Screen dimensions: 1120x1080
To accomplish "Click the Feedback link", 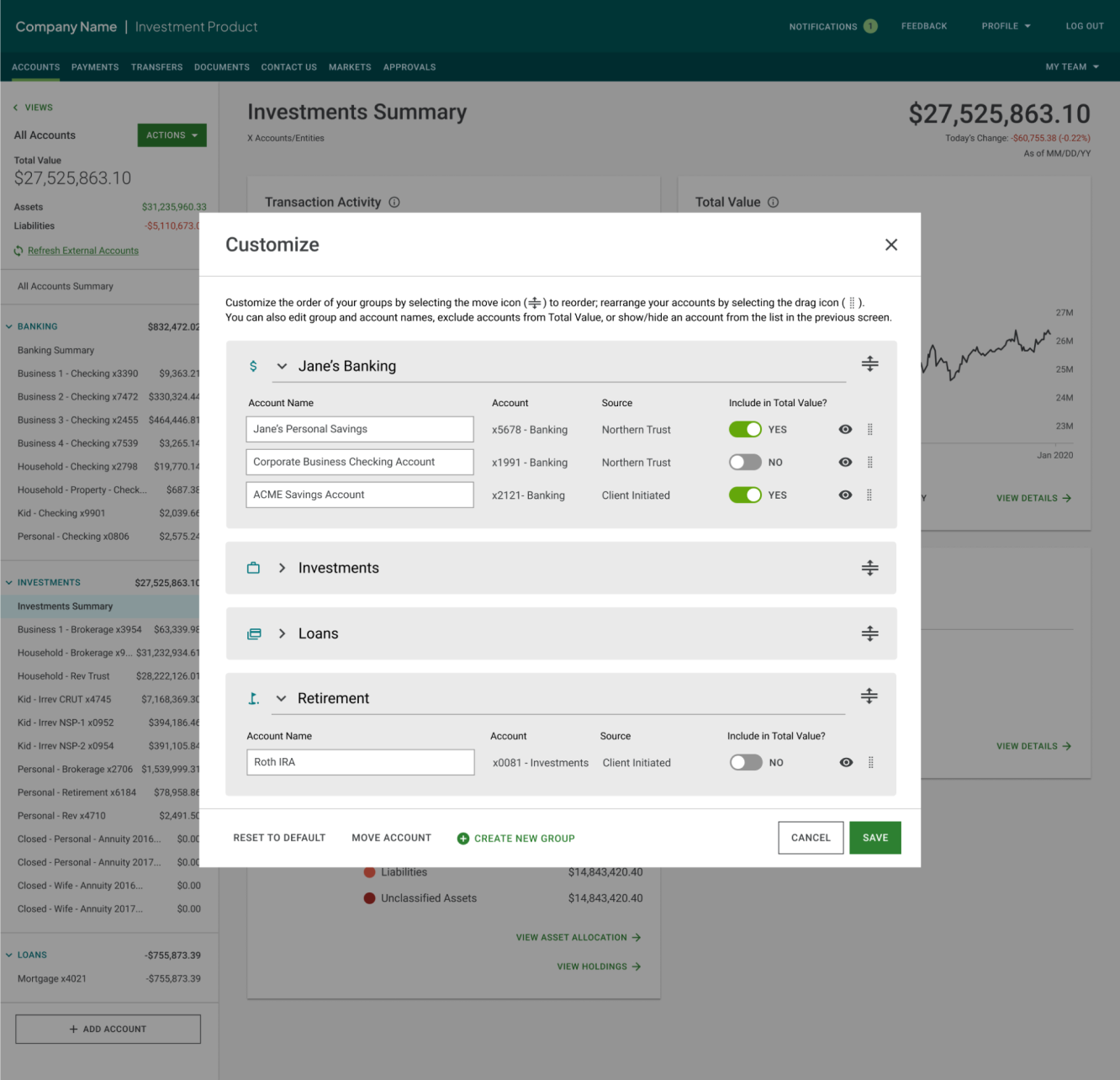I will point(924,26).
